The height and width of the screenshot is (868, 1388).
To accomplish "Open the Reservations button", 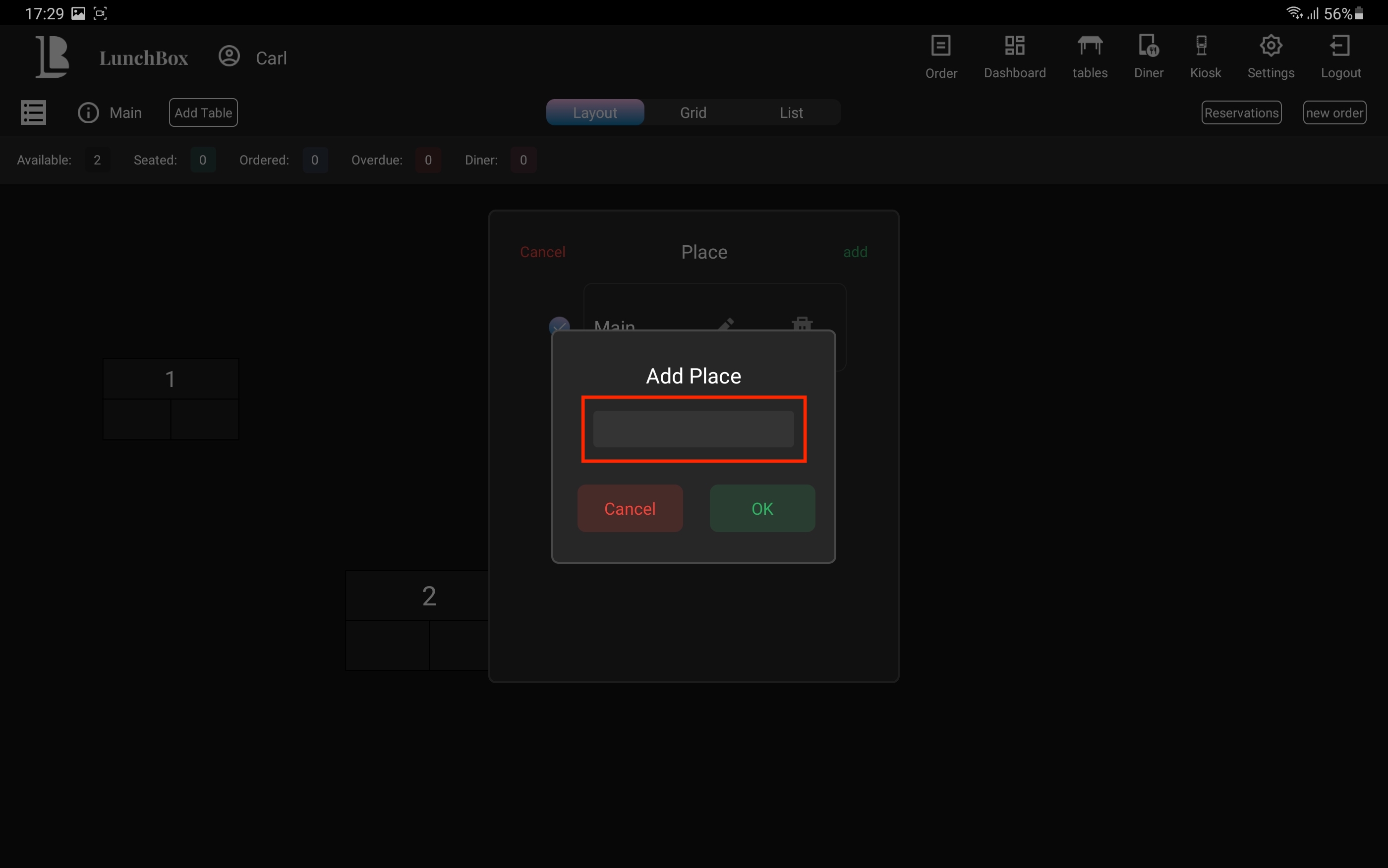I will coord(1241,112).
